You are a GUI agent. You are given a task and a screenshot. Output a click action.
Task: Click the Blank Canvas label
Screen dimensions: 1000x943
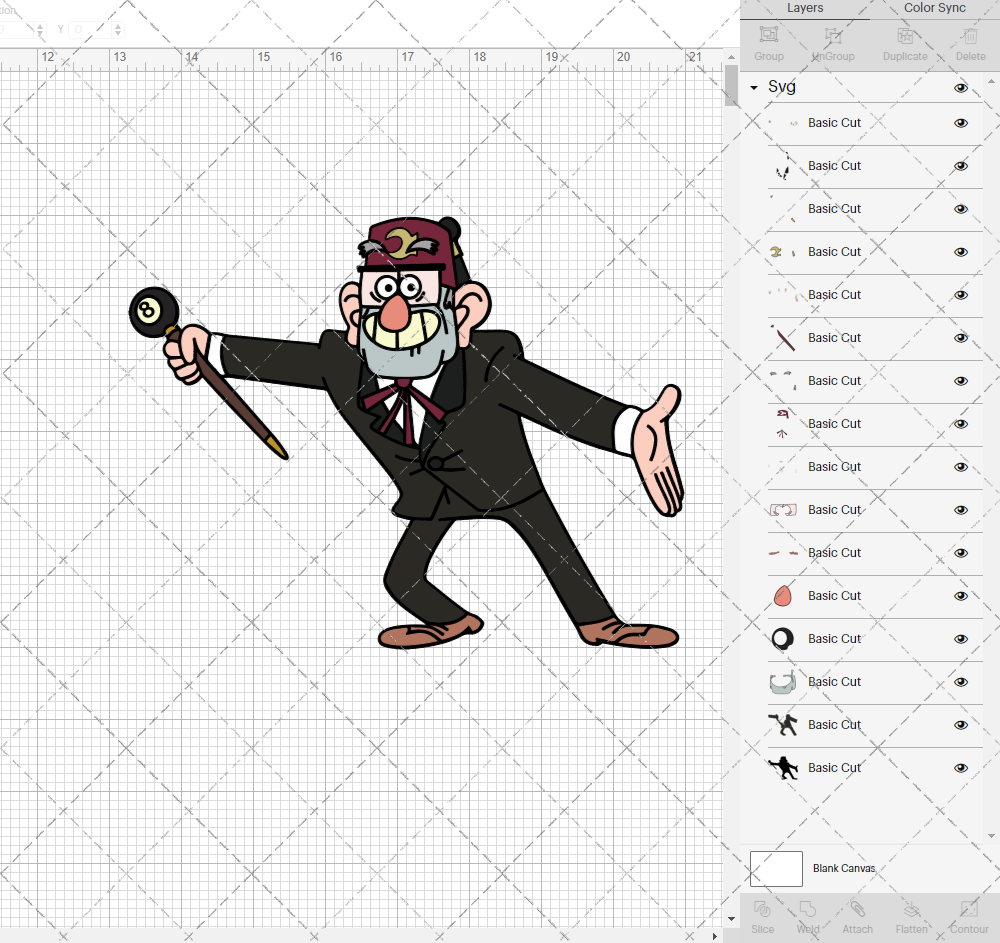point(844,868)
